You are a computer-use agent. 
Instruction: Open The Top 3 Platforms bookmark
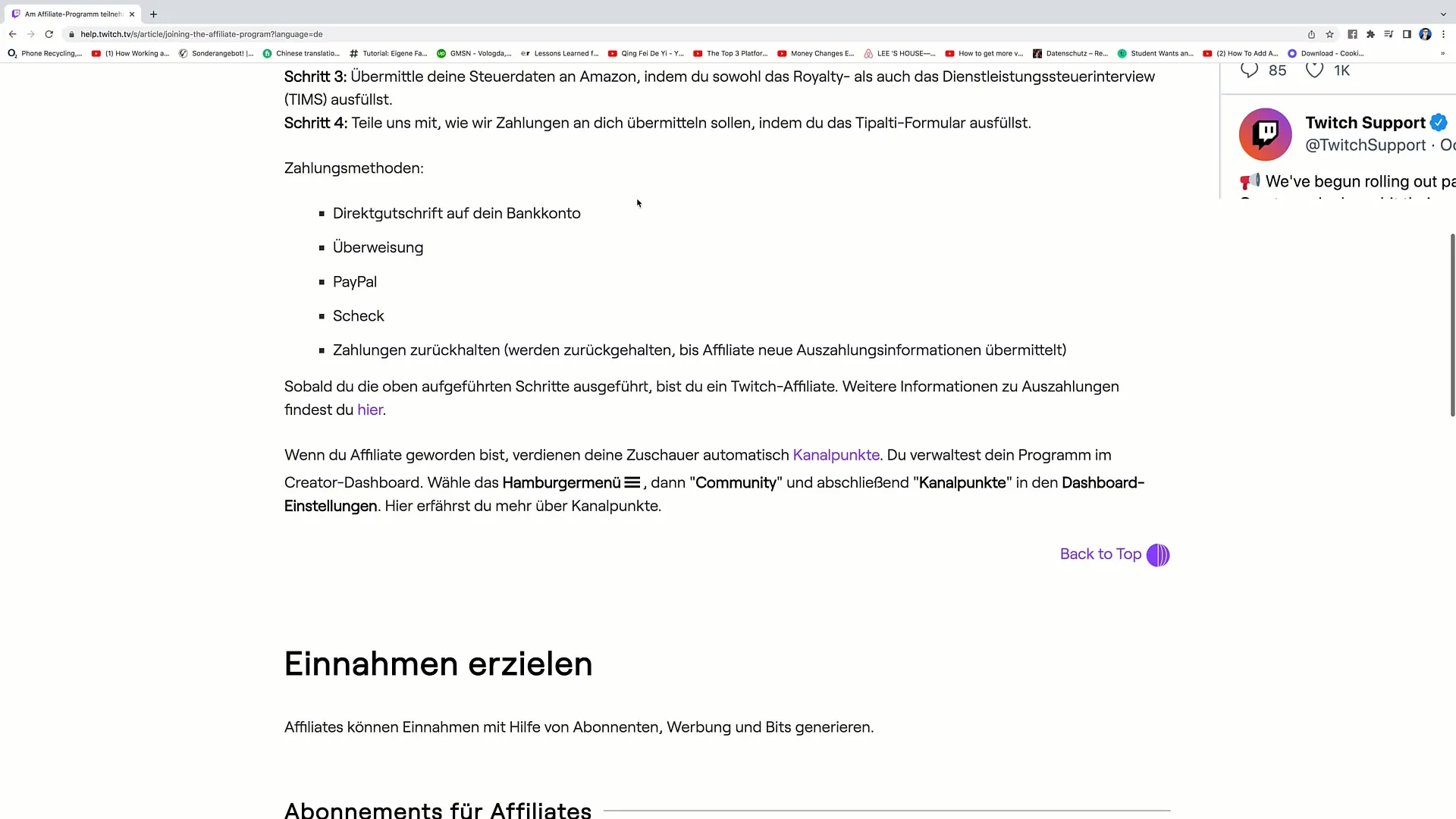coord(731,54)
